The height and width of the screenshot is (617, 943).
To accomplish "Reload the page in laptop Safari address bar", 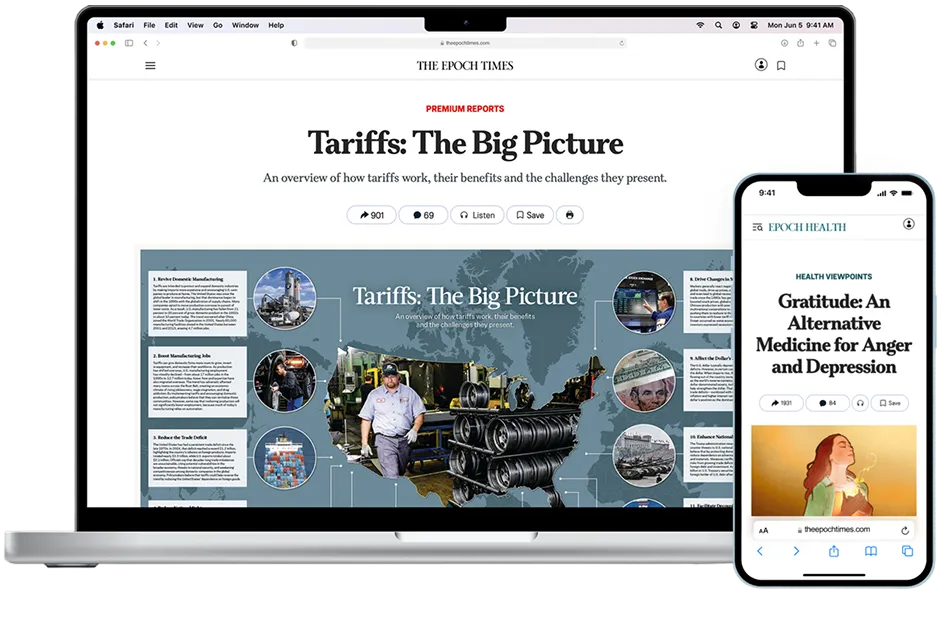I will (x=621, y=43).
